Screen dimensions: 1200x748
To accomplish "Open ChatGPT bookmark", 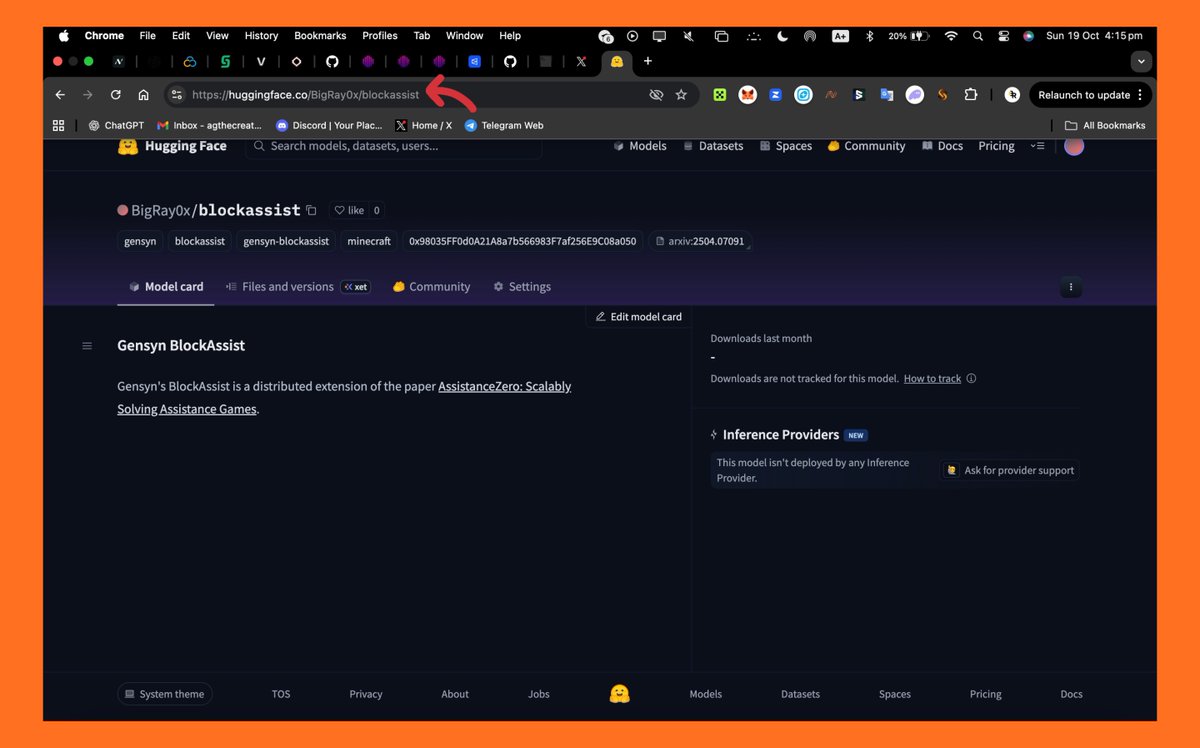I will coord(116,126).
